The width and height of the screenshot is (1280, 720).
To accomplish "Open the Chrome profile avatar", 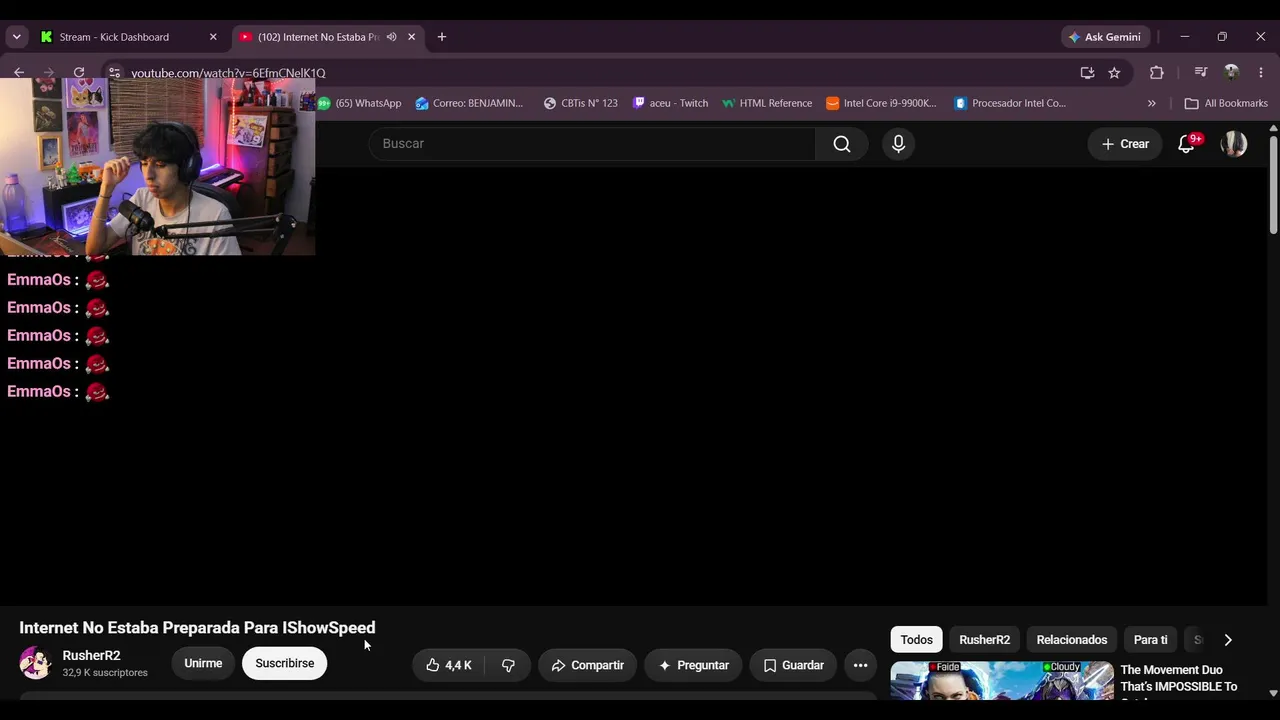I will pos(1232,72).
